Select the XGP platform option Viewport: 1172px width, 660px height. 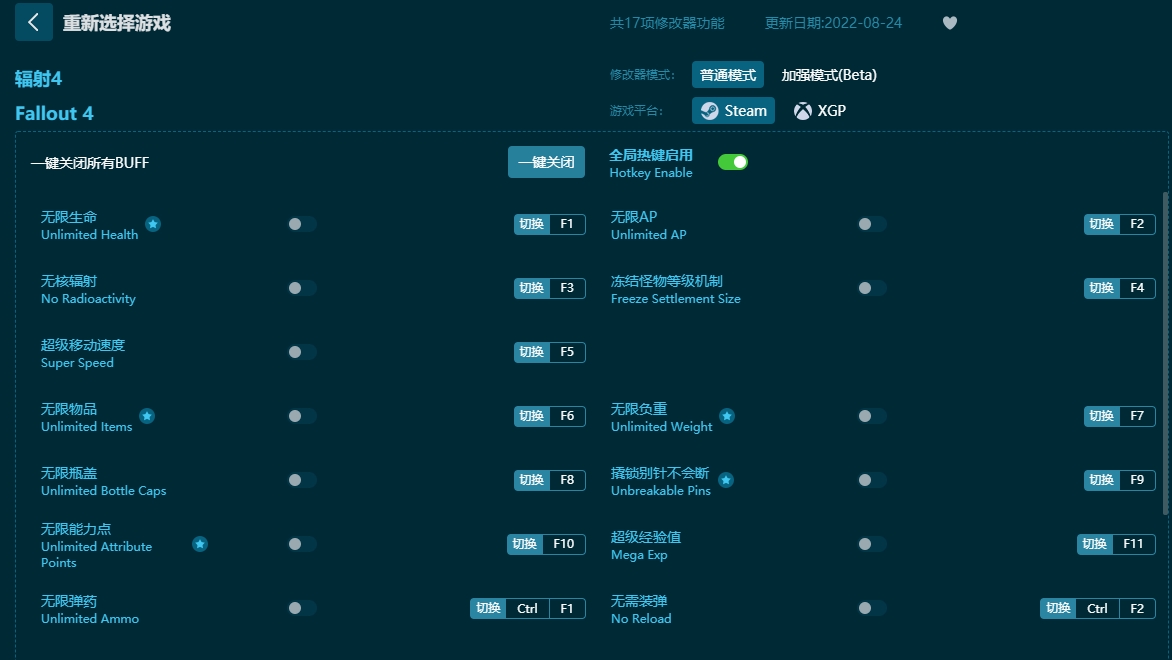820,111
